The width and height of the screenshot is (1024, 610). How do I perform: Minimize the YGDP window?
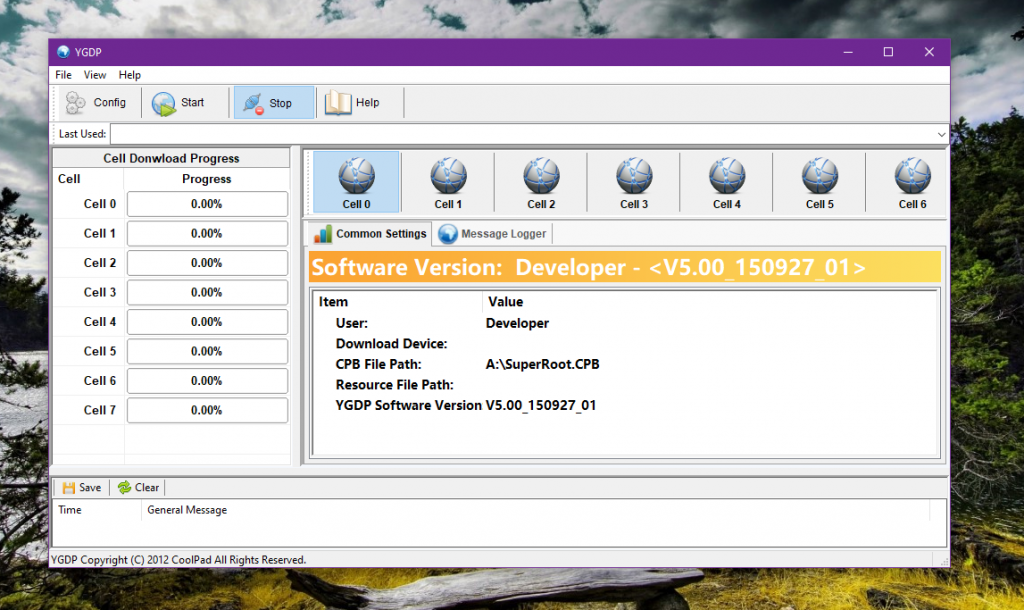(848, 52)
